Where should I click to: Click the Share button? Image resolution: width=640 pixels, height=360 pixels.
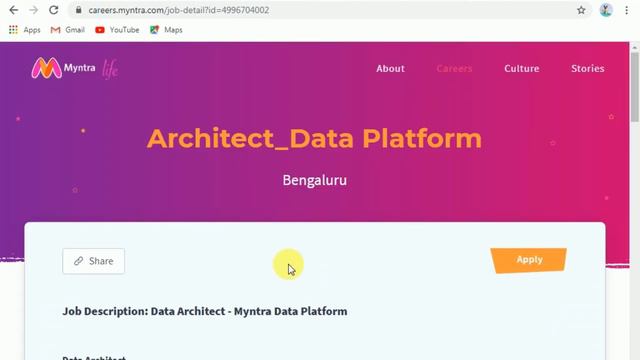[x=93, y=261]
